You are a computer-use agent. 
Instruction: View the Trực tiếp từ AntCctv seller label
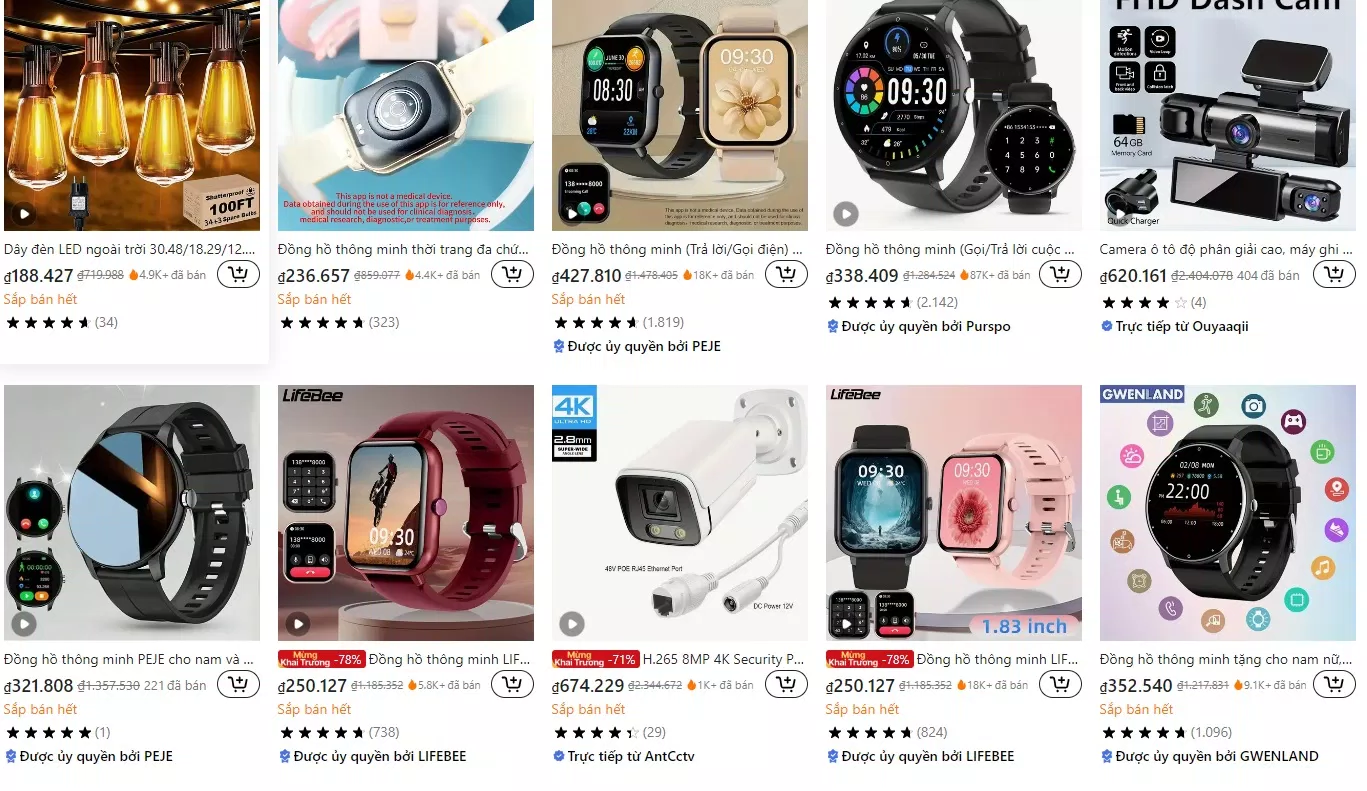[x=623, y=756]
